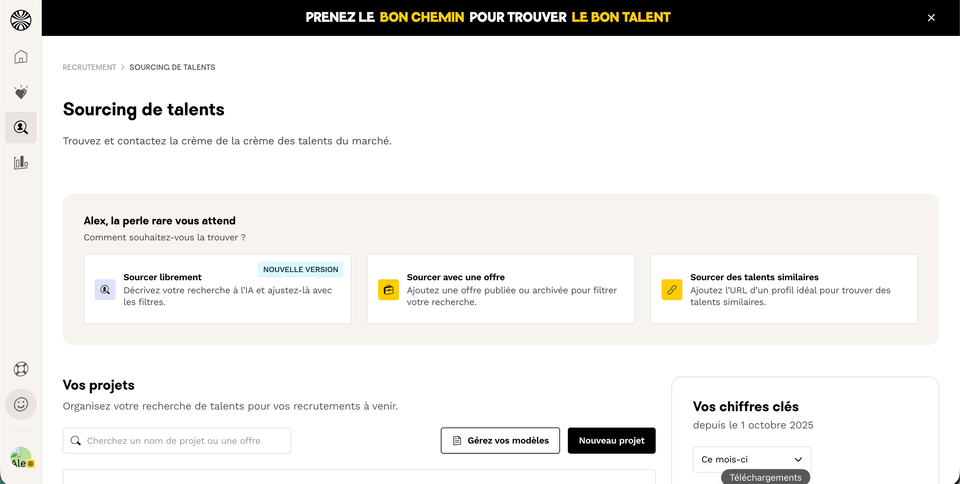The height and width of the screenshot is (484, 960).
Task: Click the yellow link icon for similar talents
Action: tap(672, 290)
